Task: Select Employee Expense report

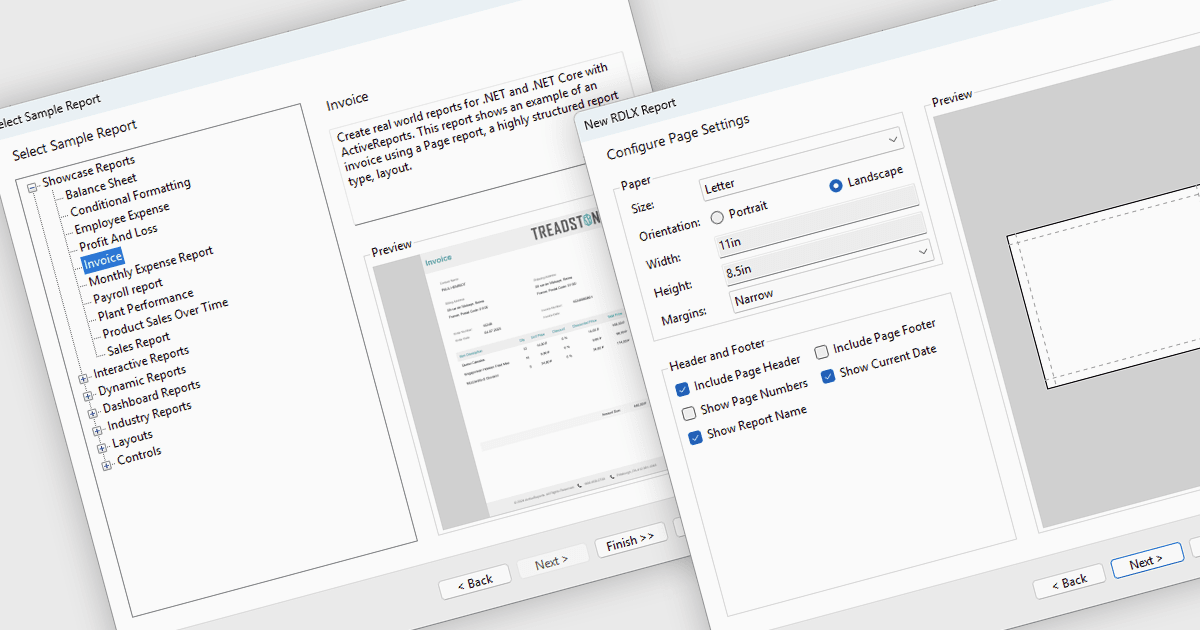Action: 122,219
